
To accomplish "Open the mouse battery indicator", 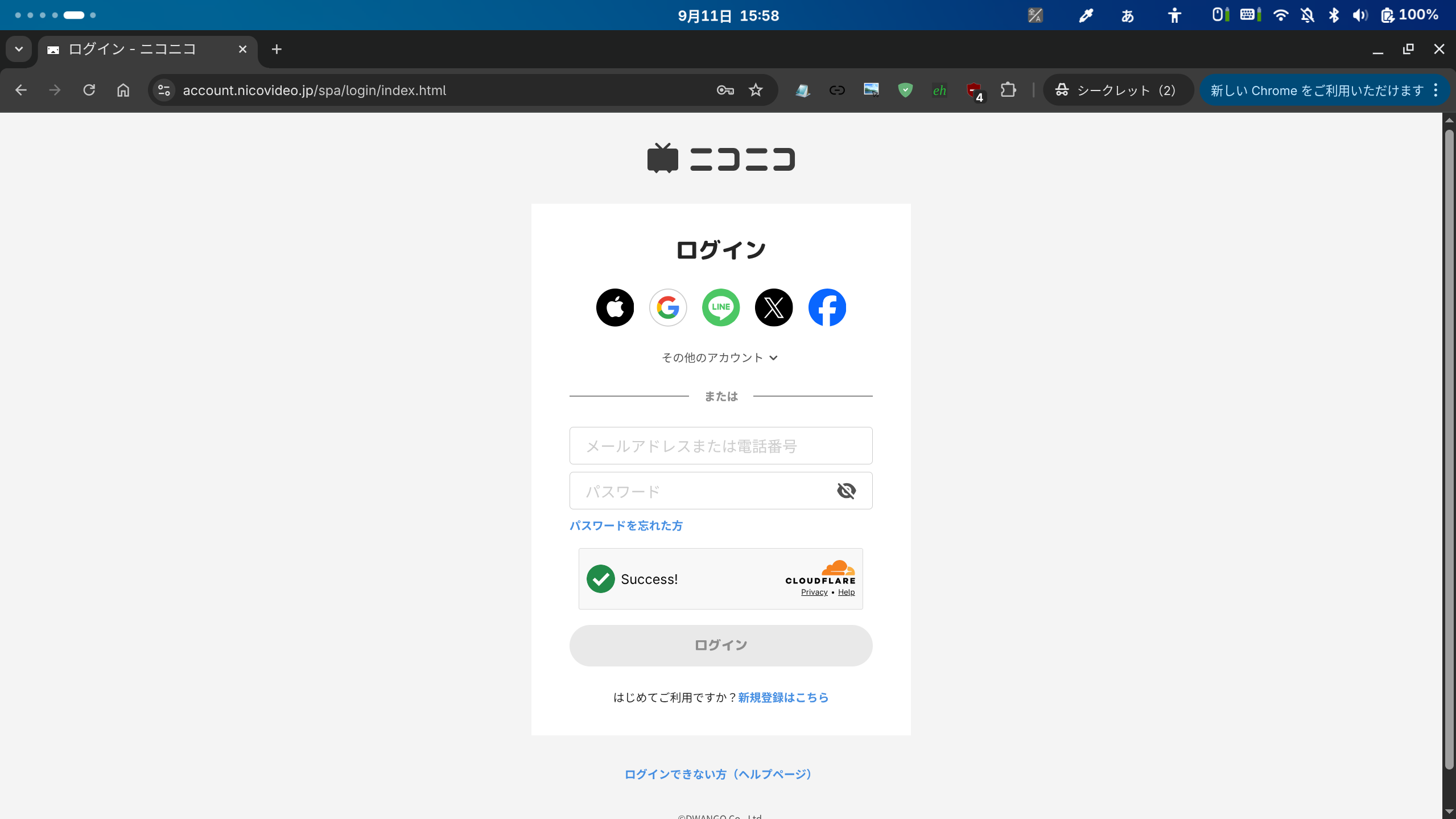I will (x=1220, y=15).
